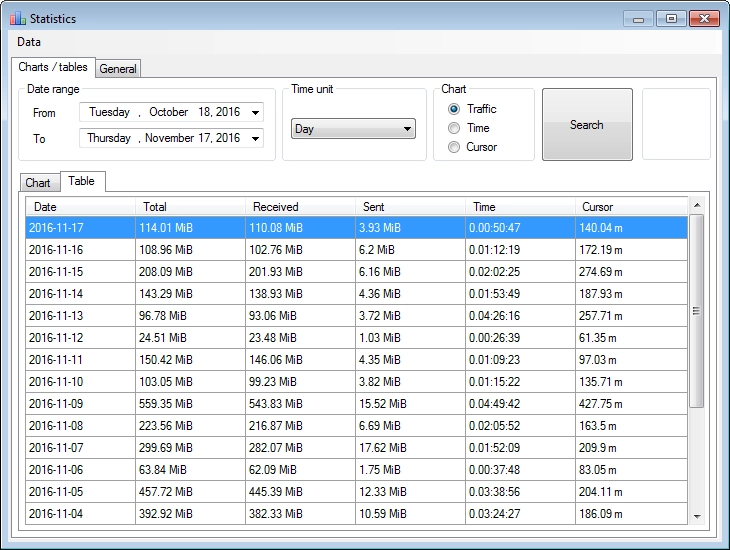Switch to the General tab
The image size is (730, 550).
click(118, 69)
